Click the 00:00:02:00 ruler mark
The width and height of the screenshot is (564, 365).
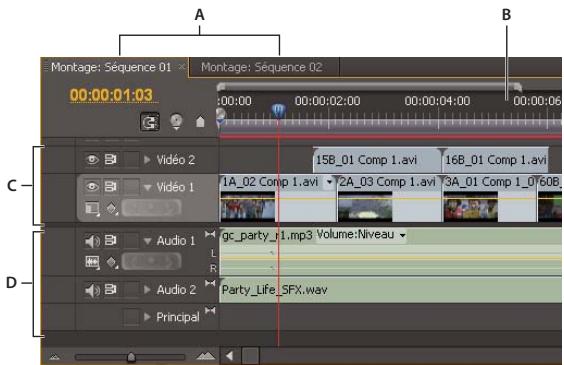point(327,101)
